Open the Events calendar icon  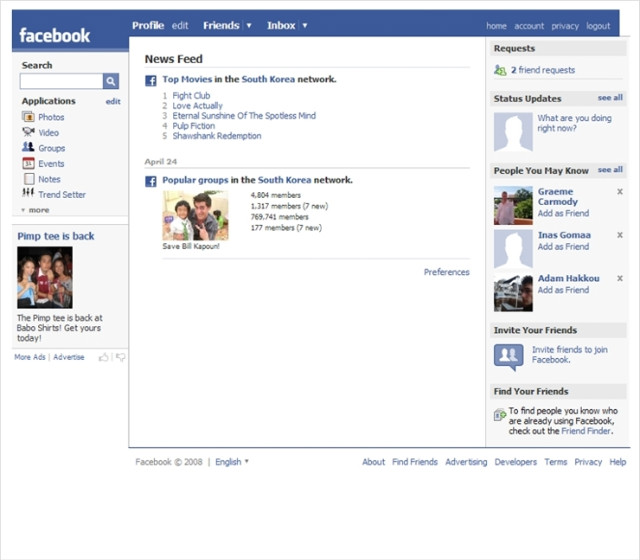[x=28, y=163]
